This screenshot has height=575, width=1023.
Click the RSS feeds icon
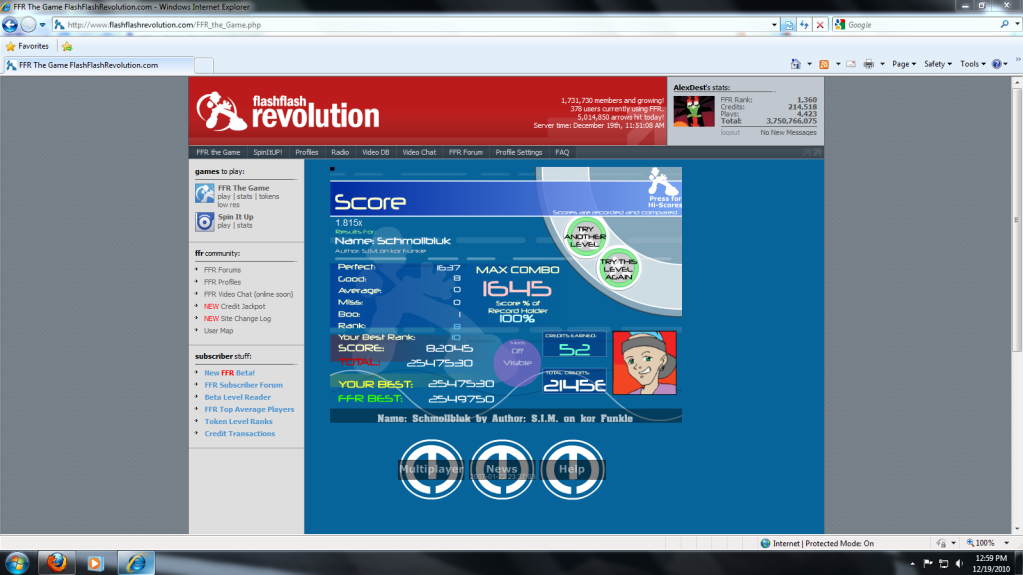coord(823,64)
